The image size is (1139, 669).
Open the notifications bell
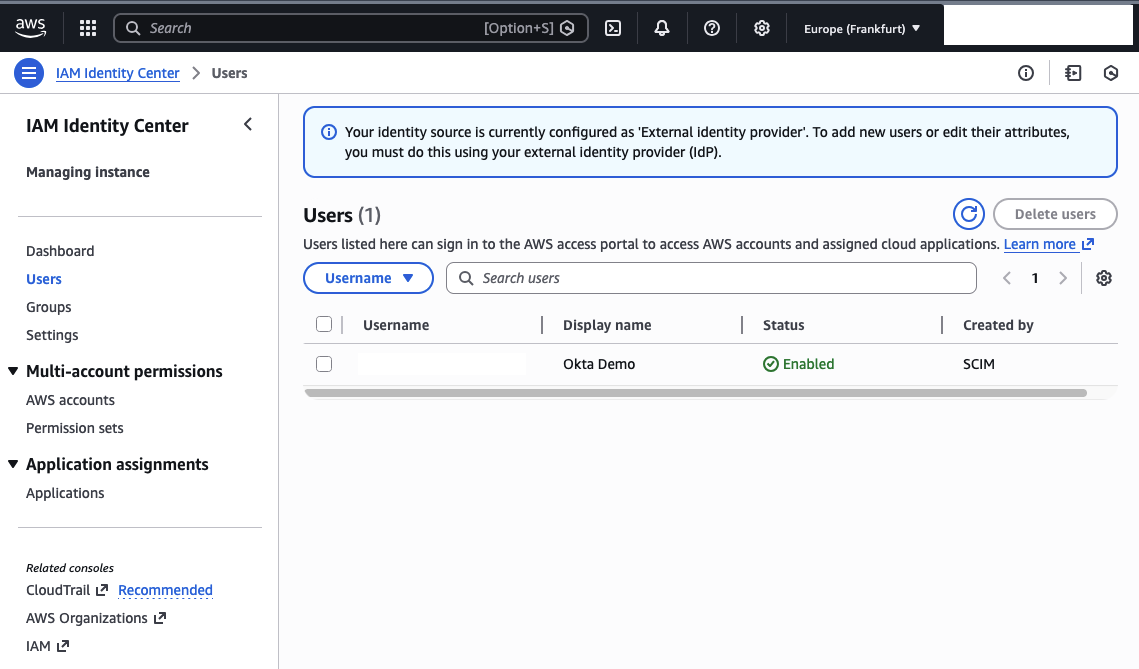point(661,28)
